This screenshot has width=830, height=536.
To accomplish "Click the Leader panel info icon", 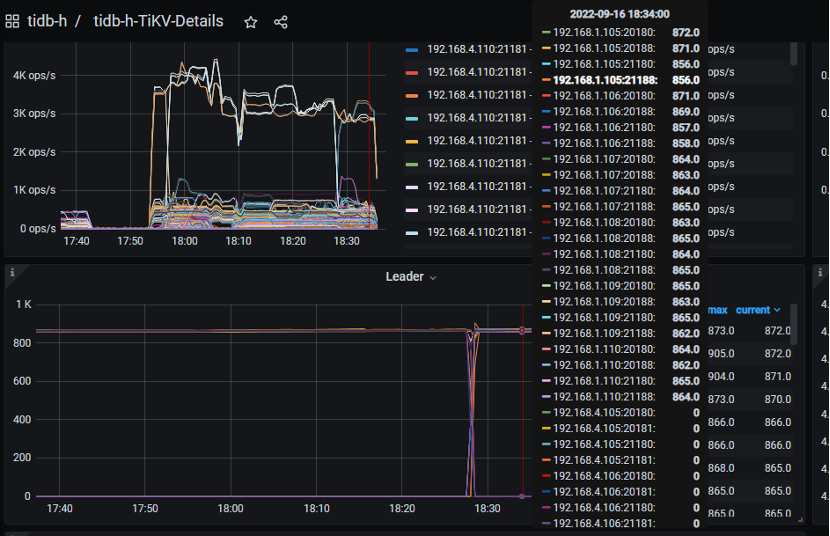I will pos(11,272).
